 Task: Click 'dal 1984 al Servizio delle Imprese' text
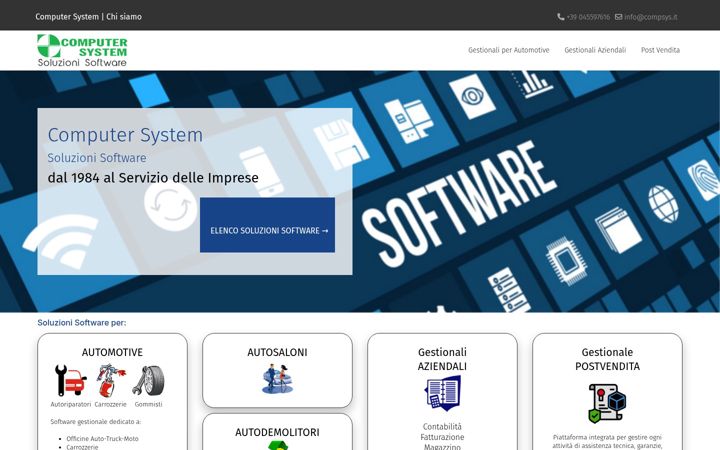pyautogui.click(x=153, y=178)
